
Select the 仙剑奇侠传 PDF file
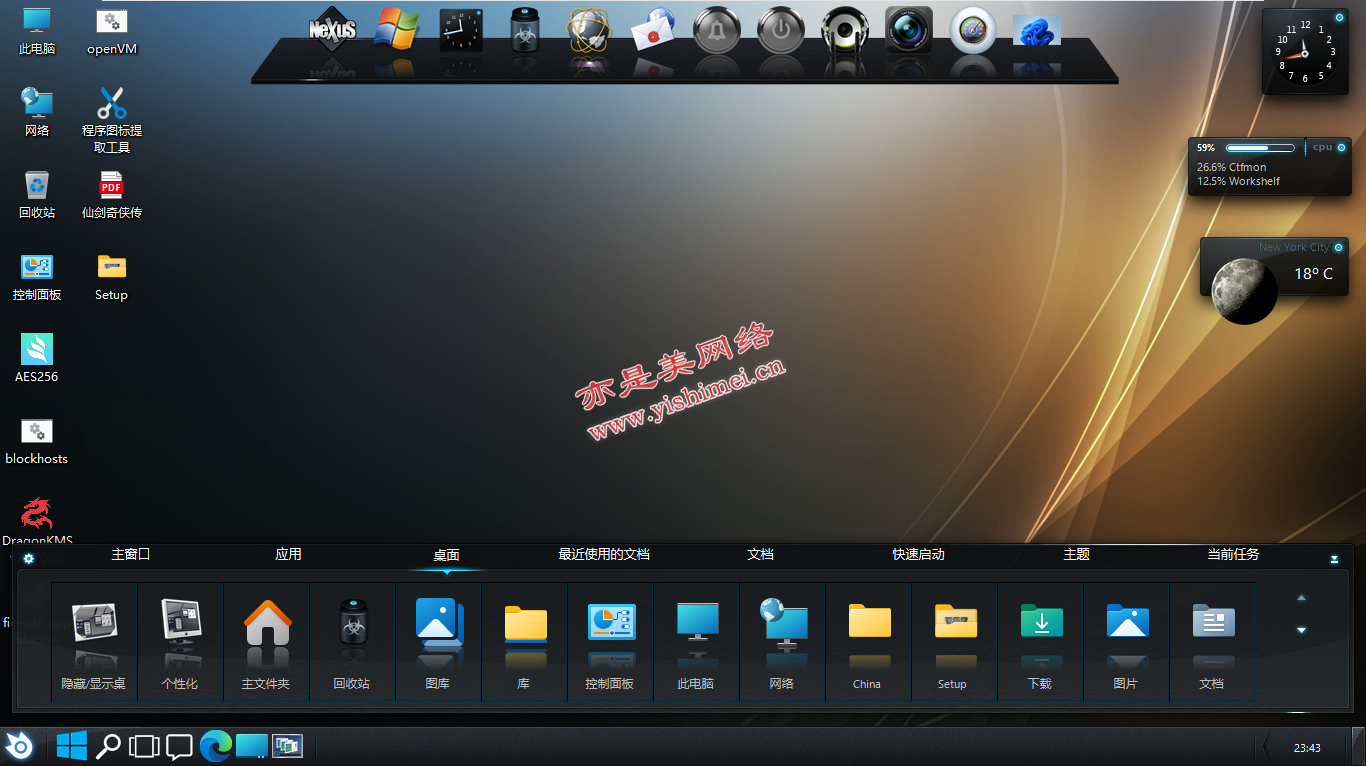111,194
